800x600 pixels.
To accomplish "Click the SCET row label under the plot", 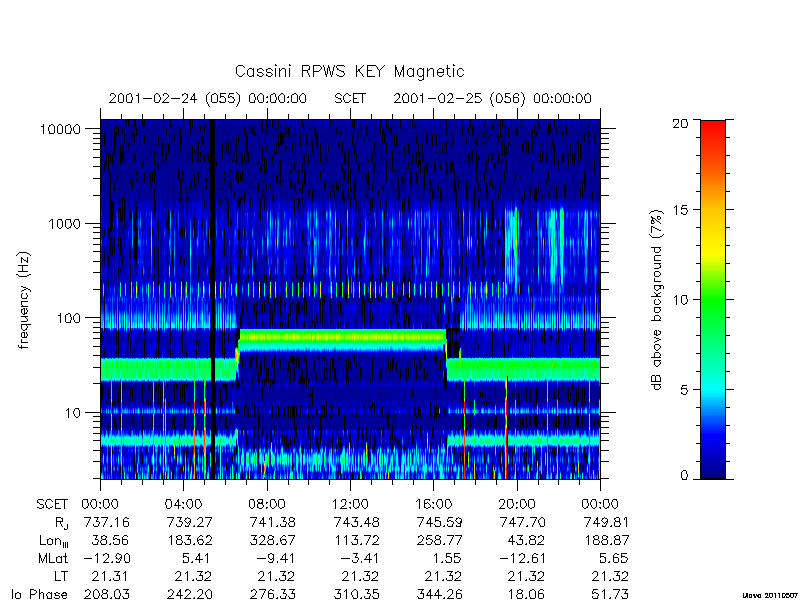I will [52, 505].
